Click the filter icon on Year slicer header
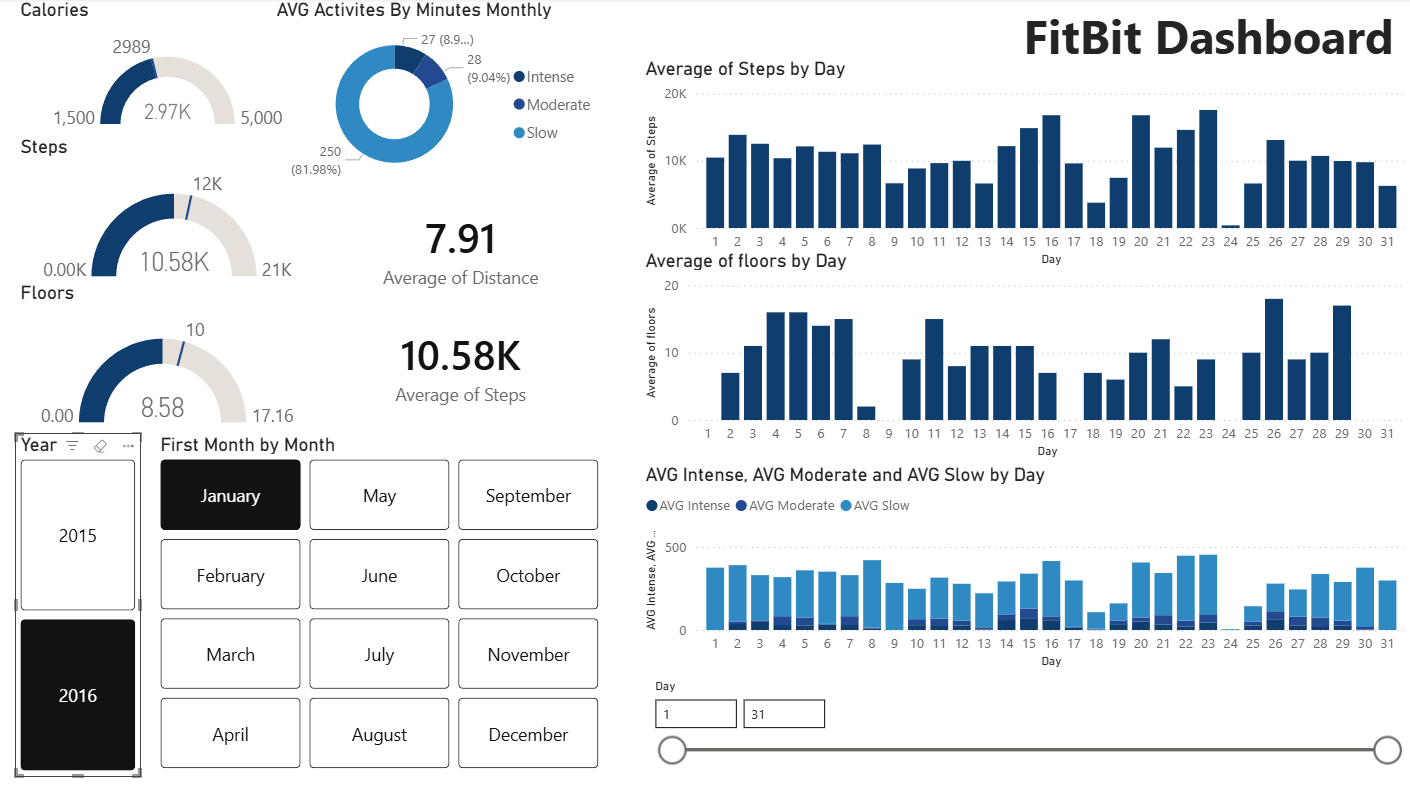1410x792 pixels. [x=72, y=445]
